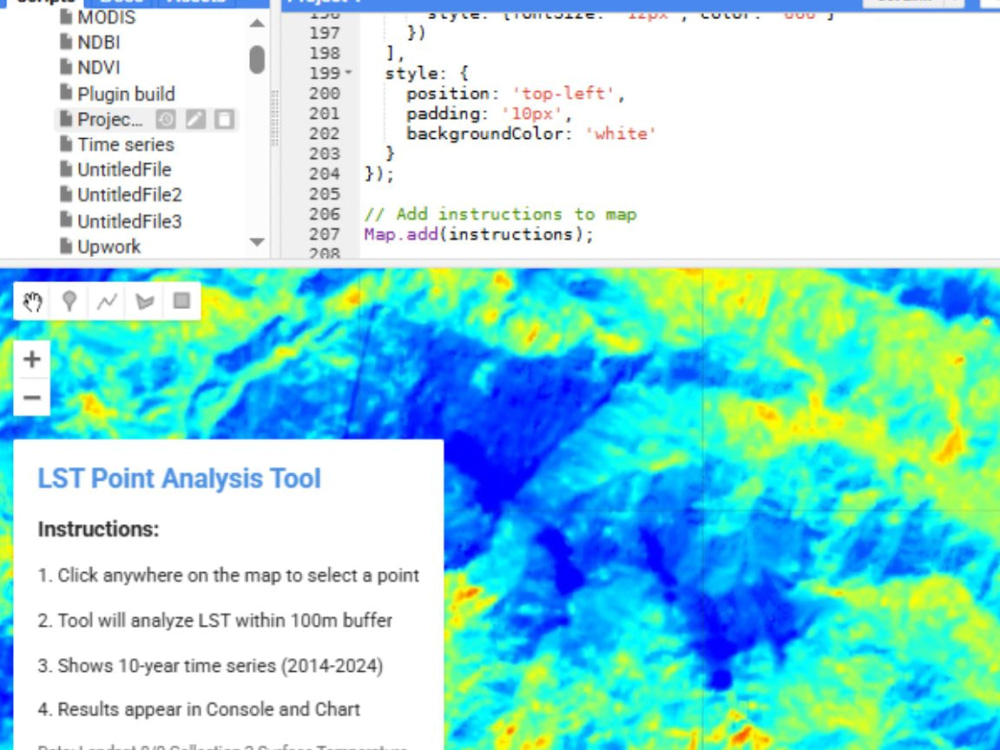Open the UntitledFile script
Image resolution: width=1000 pixels, height=750 pixels.
coord(124,170)
